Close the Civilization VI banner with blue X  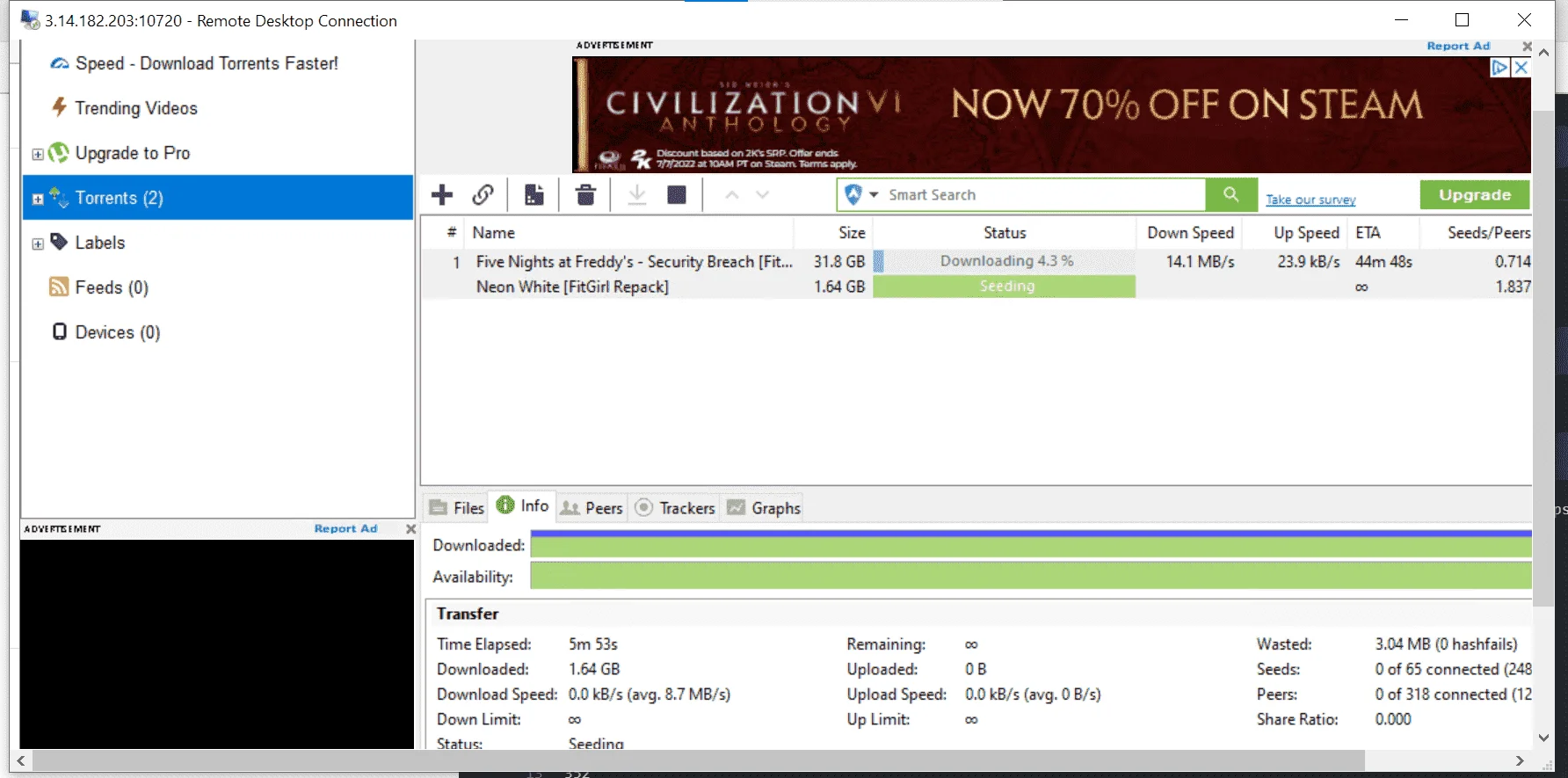[1521, 68]
